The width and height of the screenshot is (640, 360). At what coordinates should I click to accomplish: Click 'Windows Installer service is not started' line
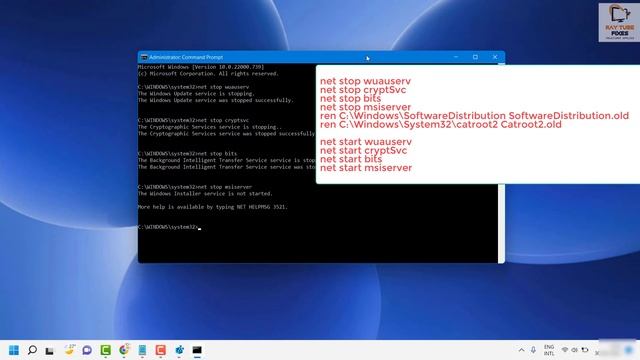coord(205,193)
